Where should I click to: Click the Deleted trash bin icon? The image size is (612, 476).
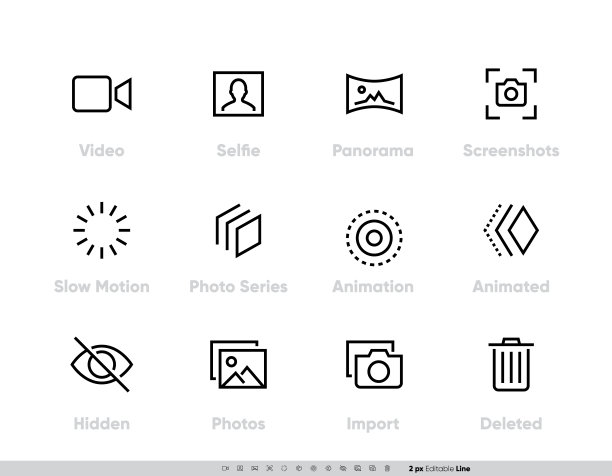point(511,366)
